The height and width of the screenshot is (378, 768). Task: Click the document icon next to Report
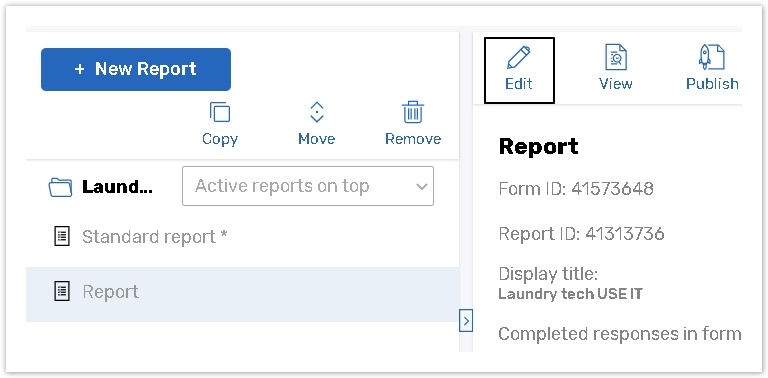[61, 291]
